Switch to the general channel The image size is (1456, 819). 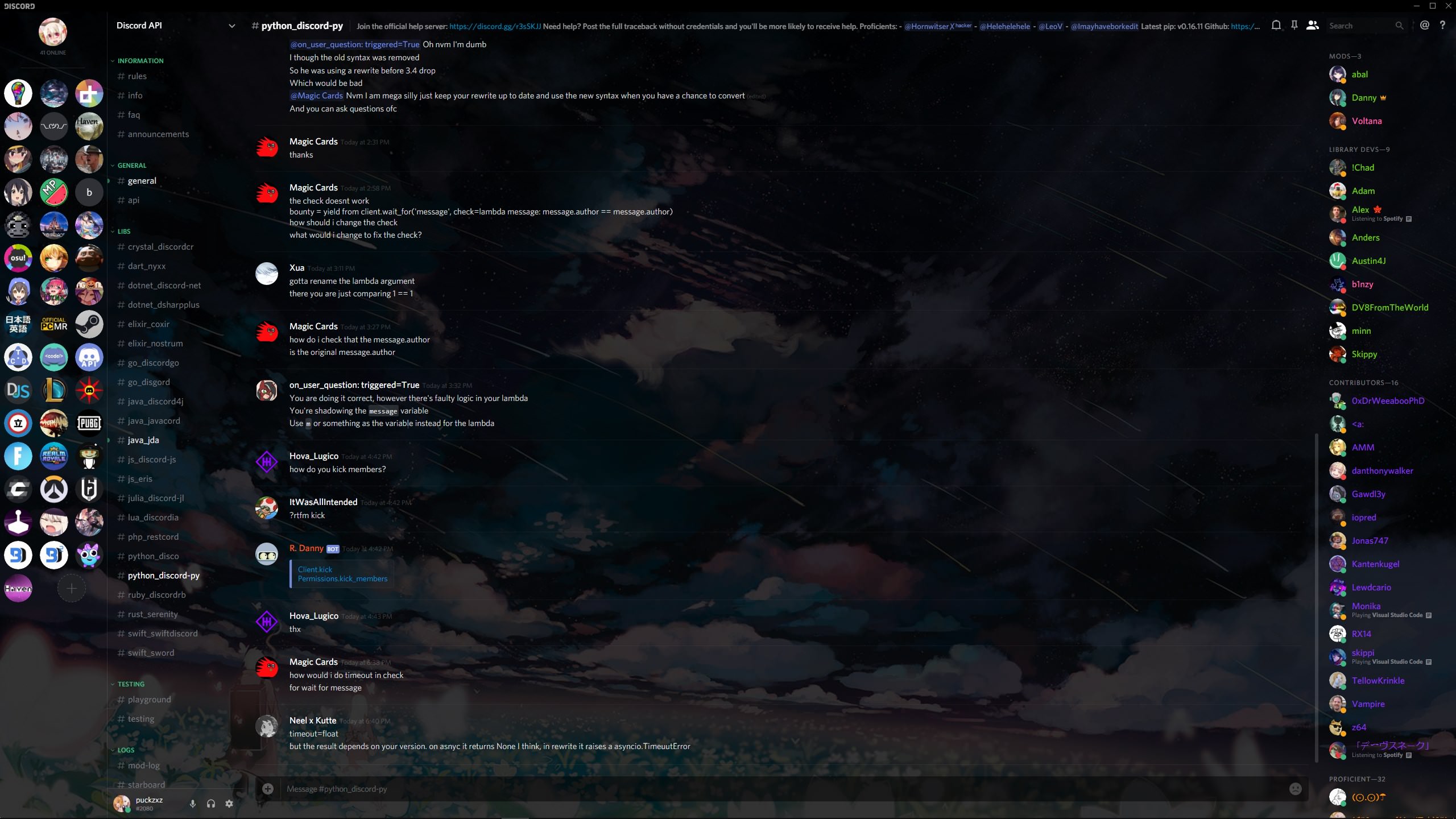(142, 181)
